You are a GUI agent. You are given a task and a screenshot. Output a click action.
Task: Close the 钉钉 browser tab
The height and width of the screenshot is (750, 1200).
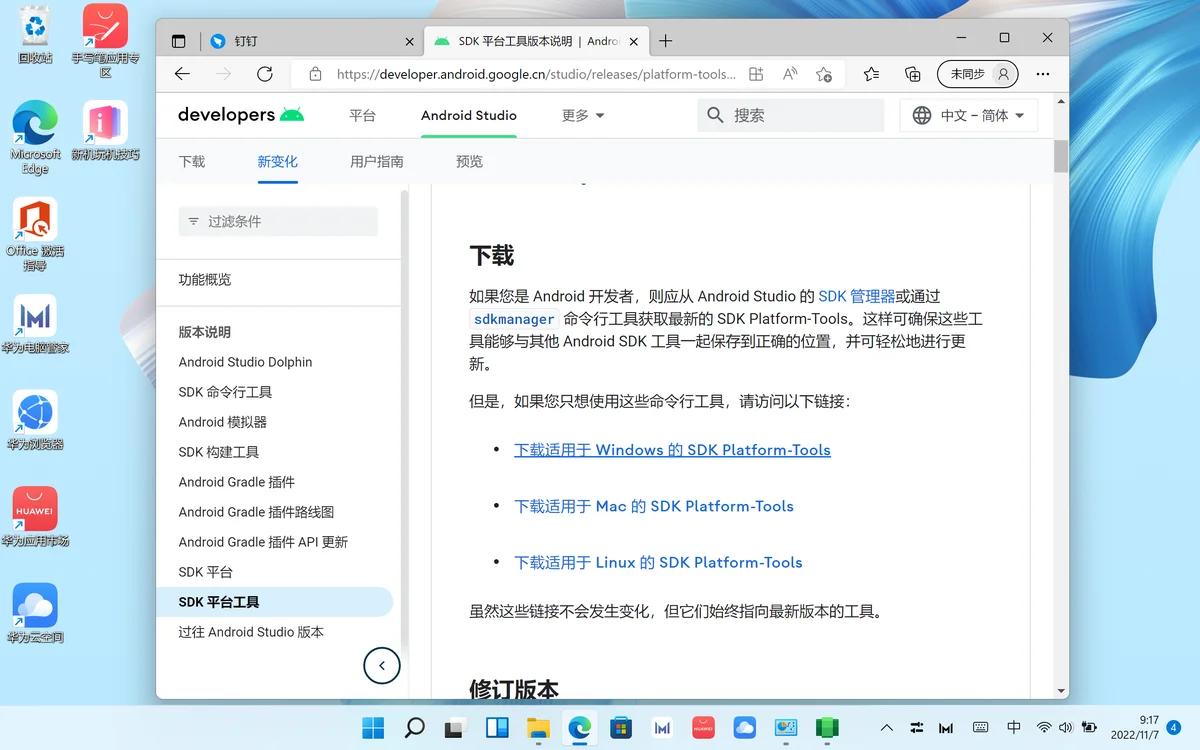(x=409, y=41)
